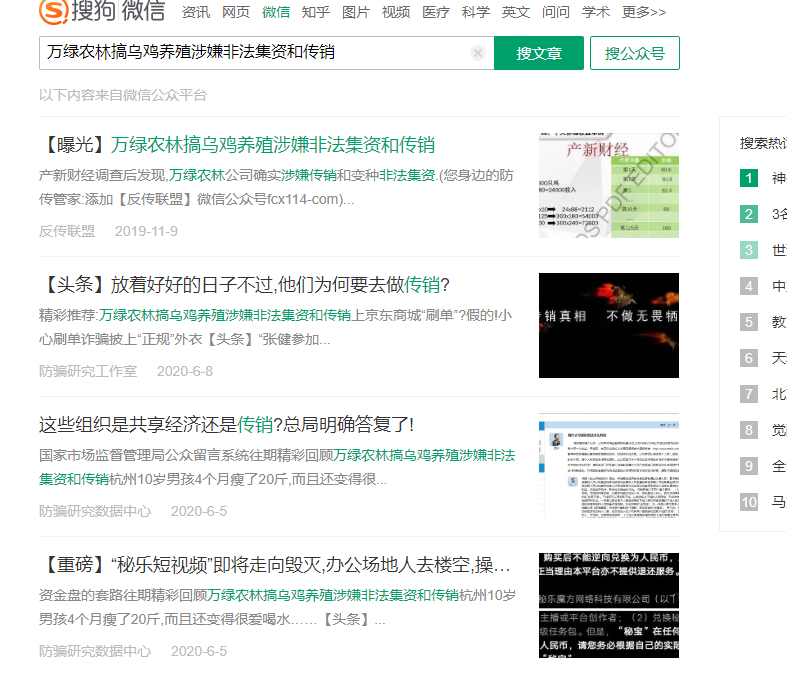Click the 2020-6-8 date text
Screen dimensions: 787x676
click(x=185, y=371)
